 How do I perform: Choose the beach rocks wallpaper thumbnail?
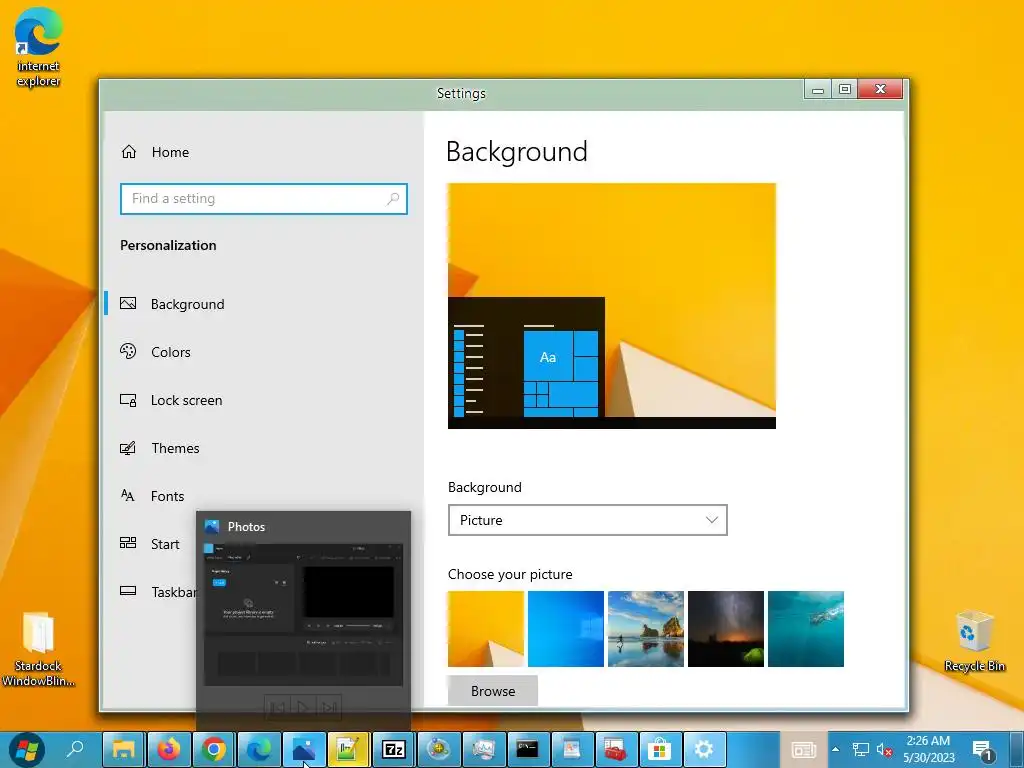(646, 629)
